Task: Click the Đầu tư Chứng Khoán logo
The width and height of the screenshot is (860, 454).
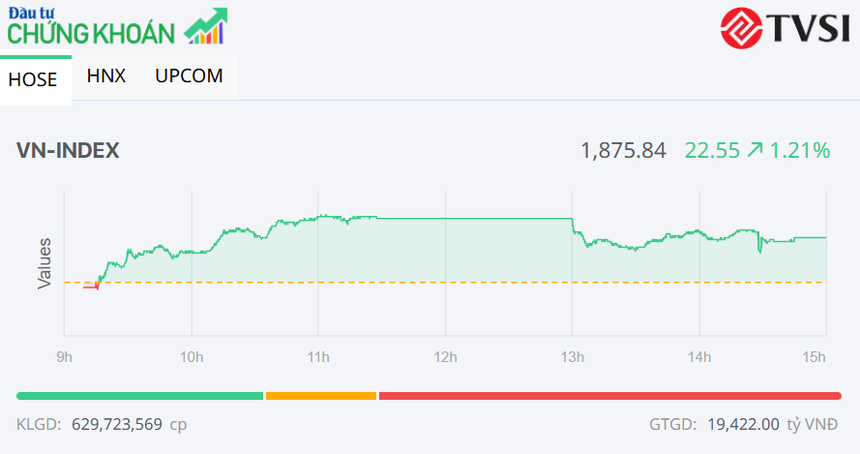Action: [96, 26]
